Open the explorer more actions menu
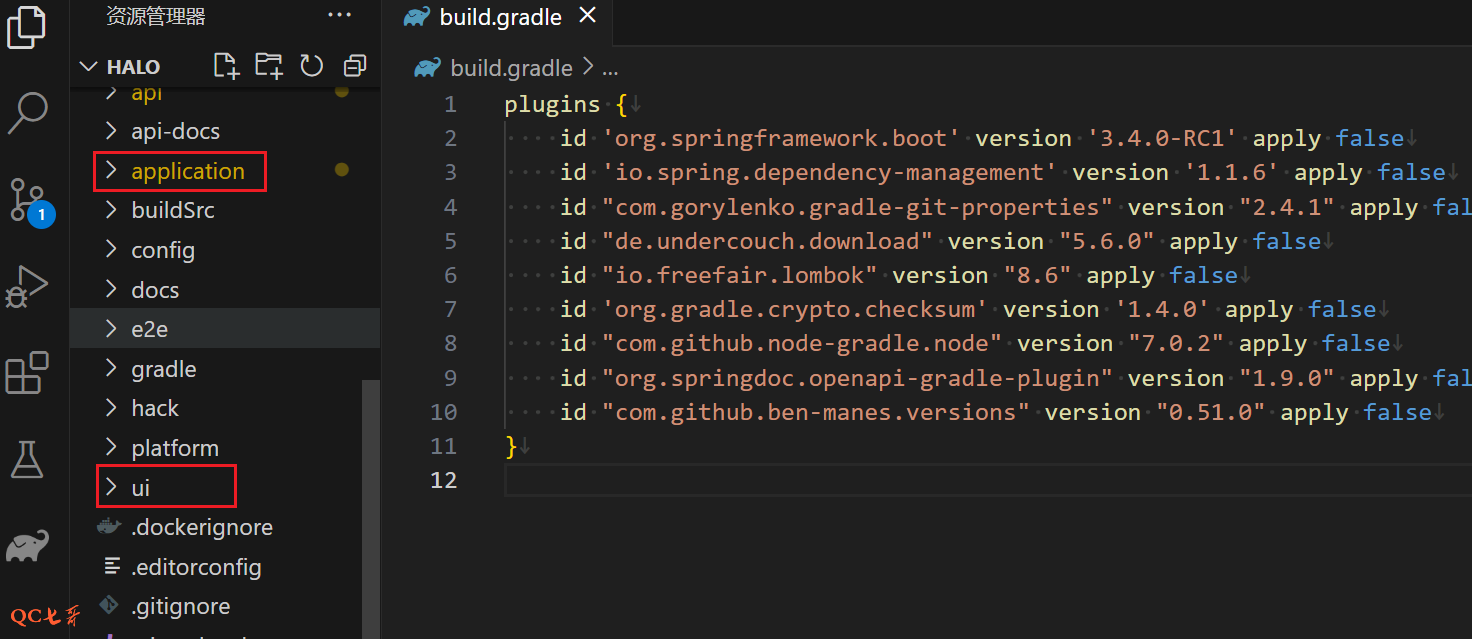 (339, 15)
